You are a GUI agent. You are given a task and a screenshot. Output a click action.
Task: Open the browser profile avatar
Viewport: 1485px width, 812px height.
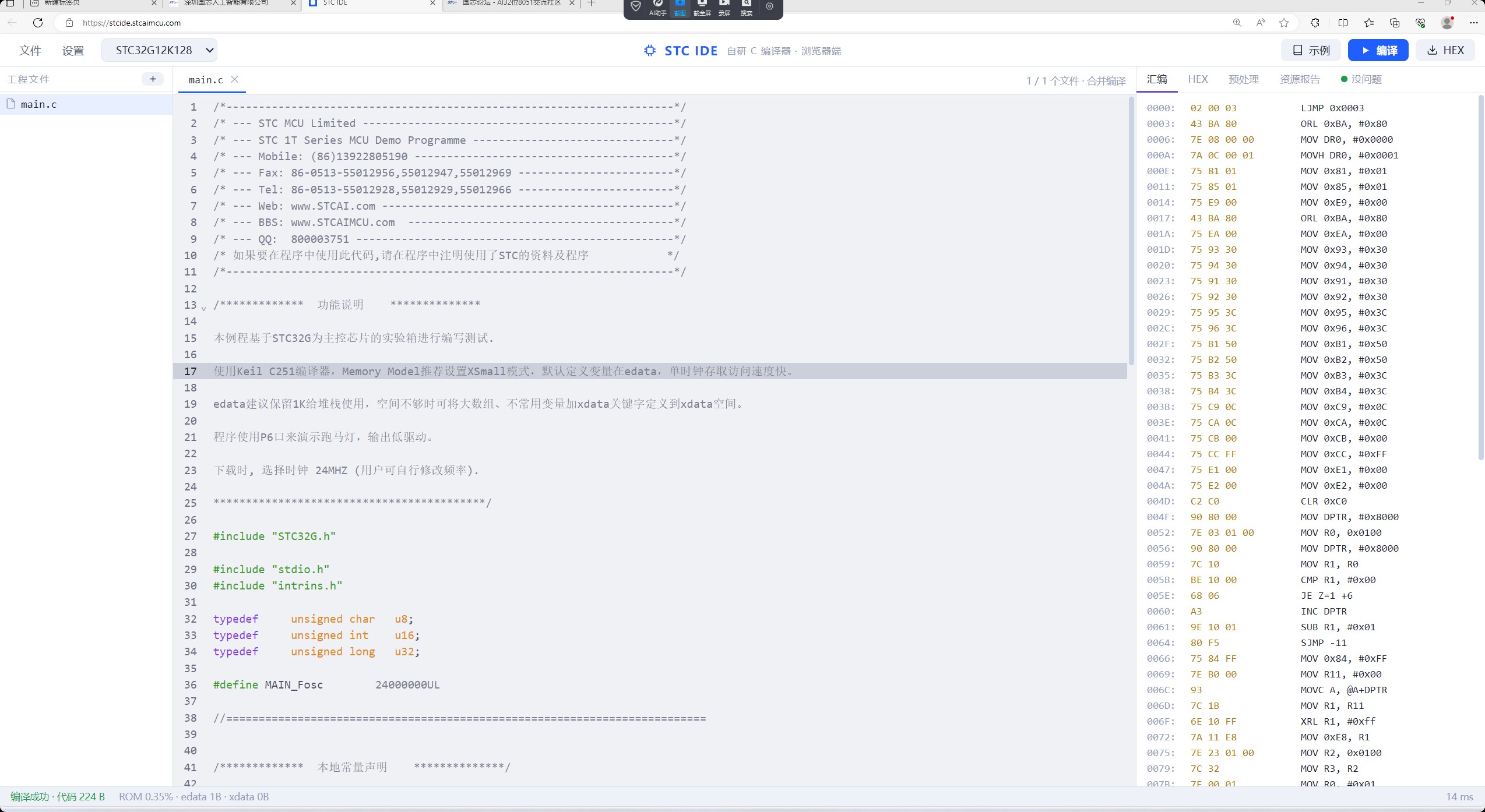[1447, 23]
